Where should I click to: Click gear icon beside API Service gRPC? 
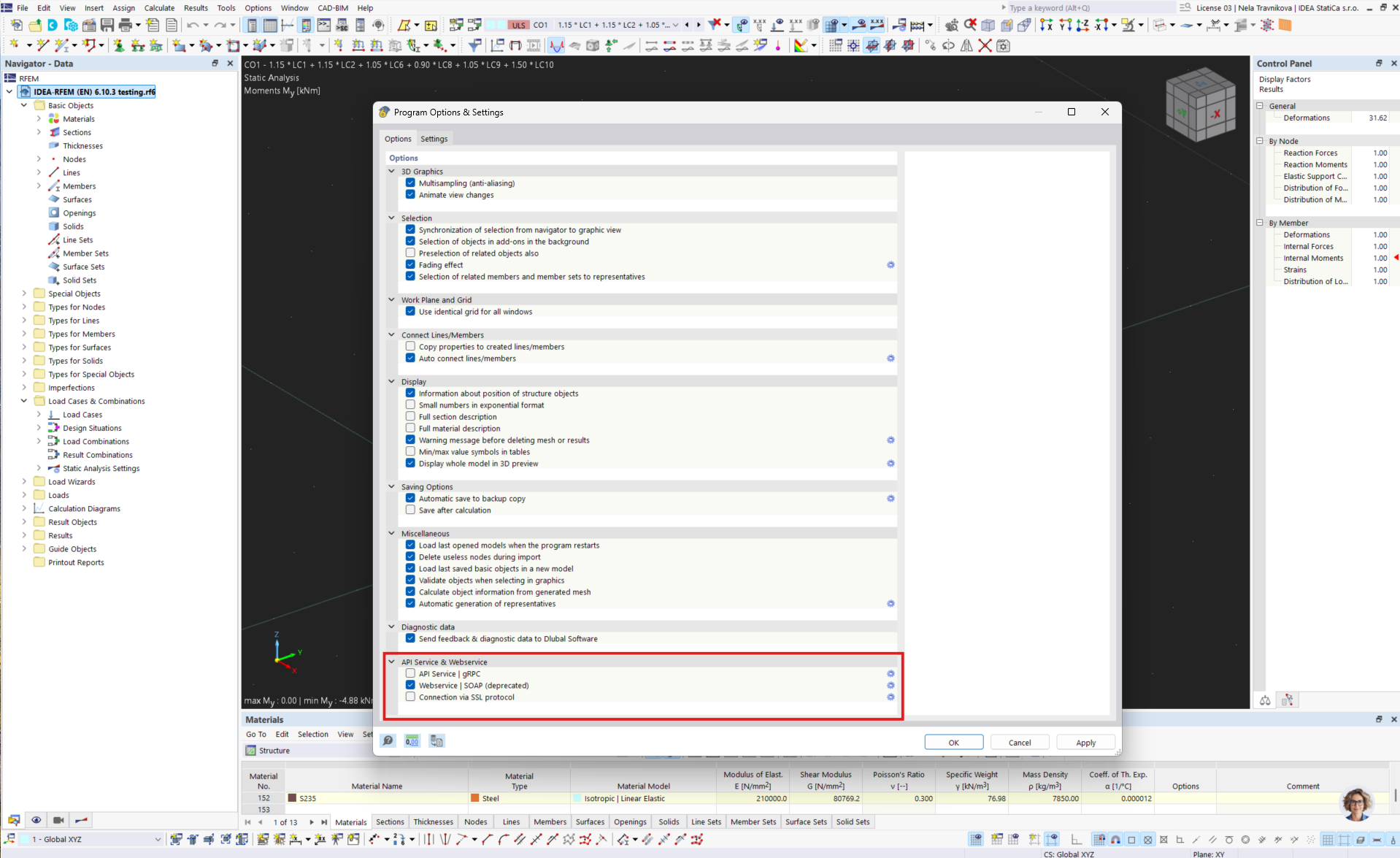(x=891, y=674)
